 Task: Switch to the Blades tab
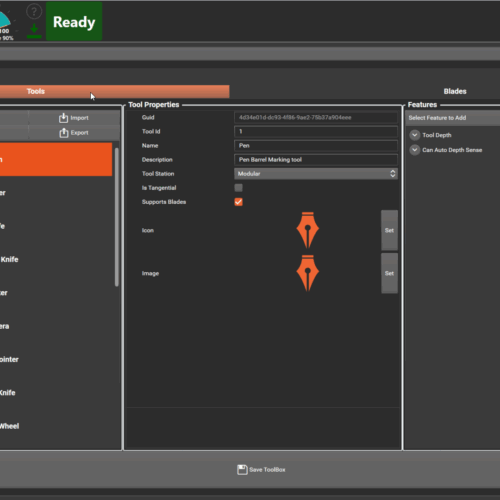click(455, 91)
